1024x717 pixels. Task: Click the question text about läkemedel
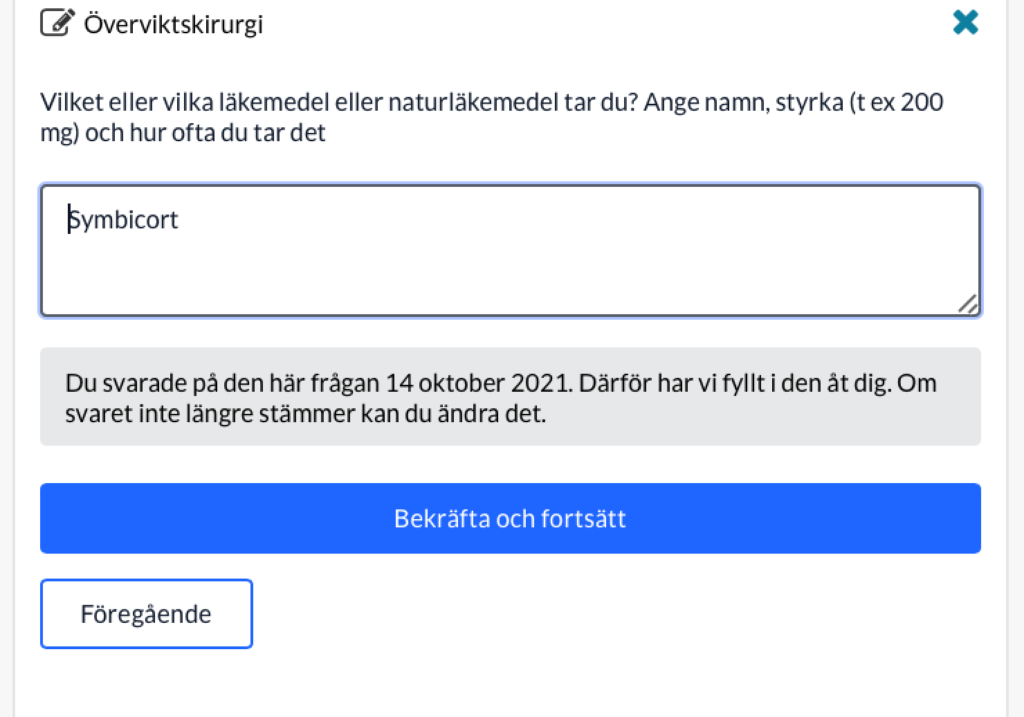tap(492, 117)
